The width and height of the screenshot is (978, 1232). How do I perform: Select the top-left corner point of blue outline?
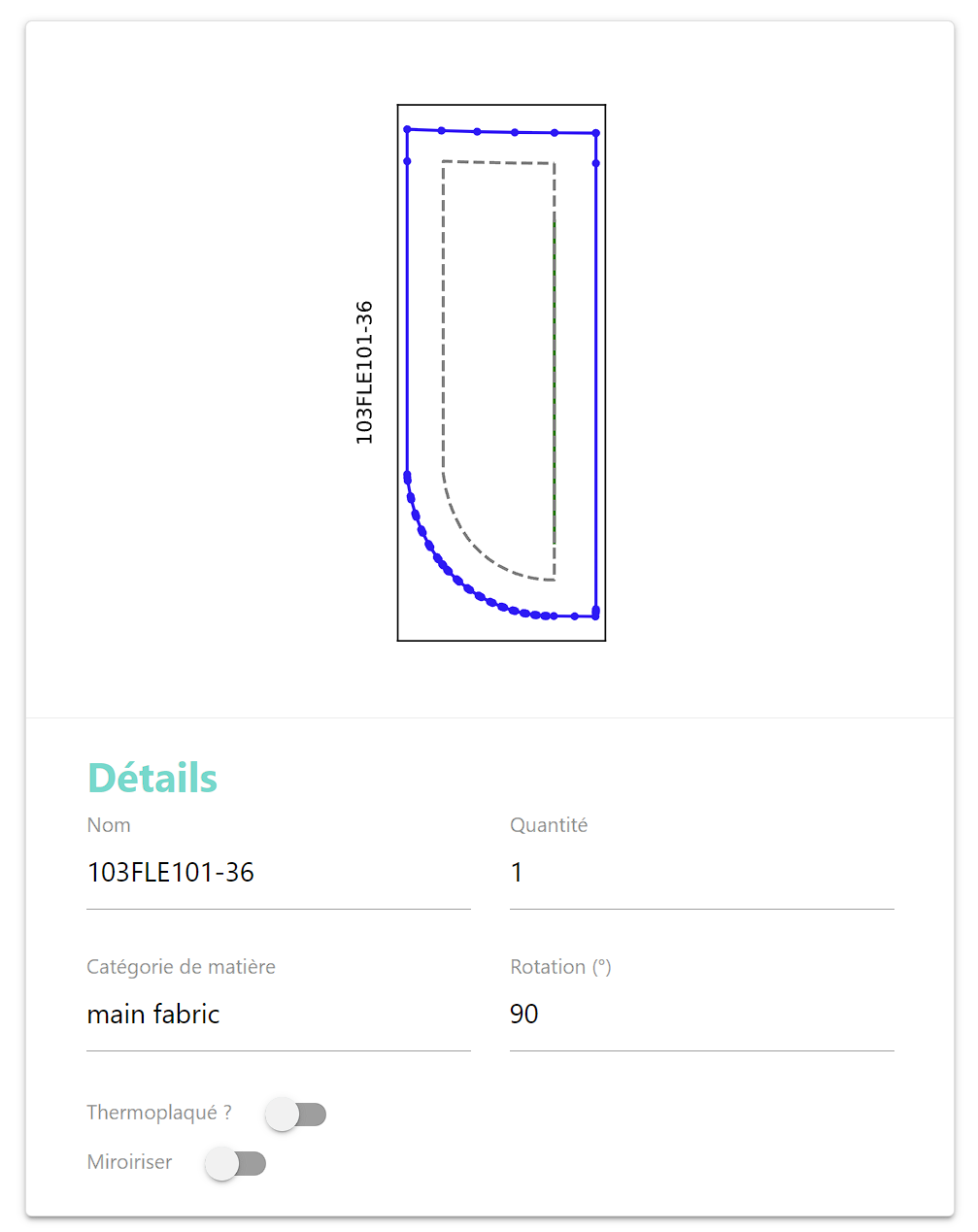point(408,129)
